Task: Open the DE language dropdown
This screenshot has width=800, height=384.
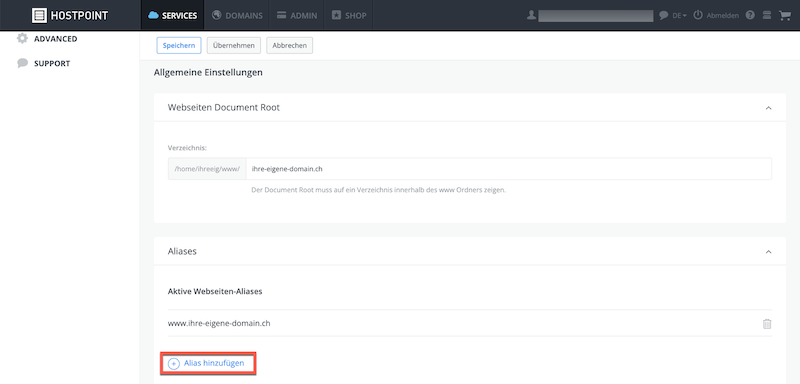Action: 679,16
